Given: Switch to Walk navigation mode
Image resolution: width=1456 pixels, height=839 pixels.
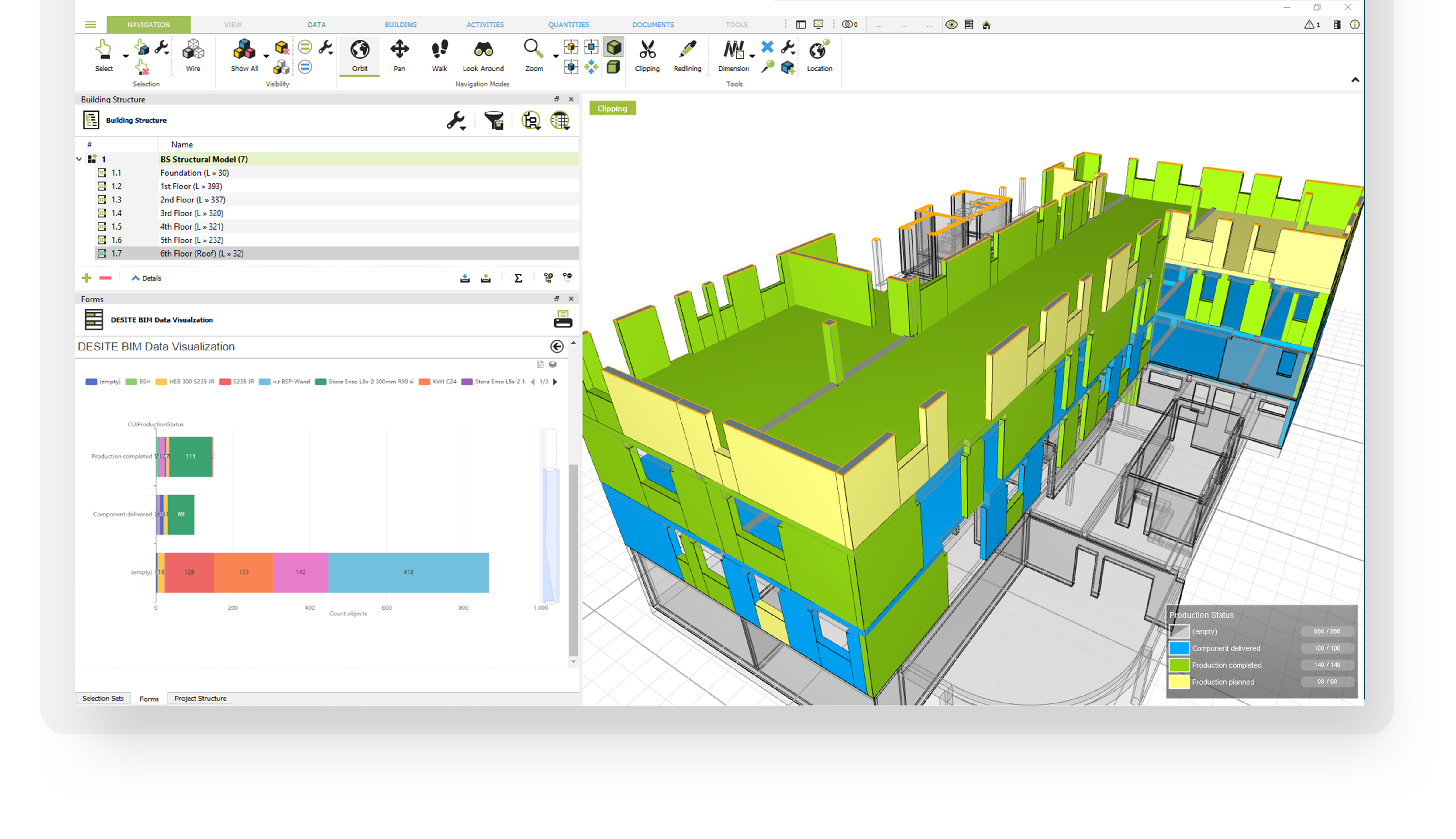Looking at the screenshot, I should (x=439, y=55).
